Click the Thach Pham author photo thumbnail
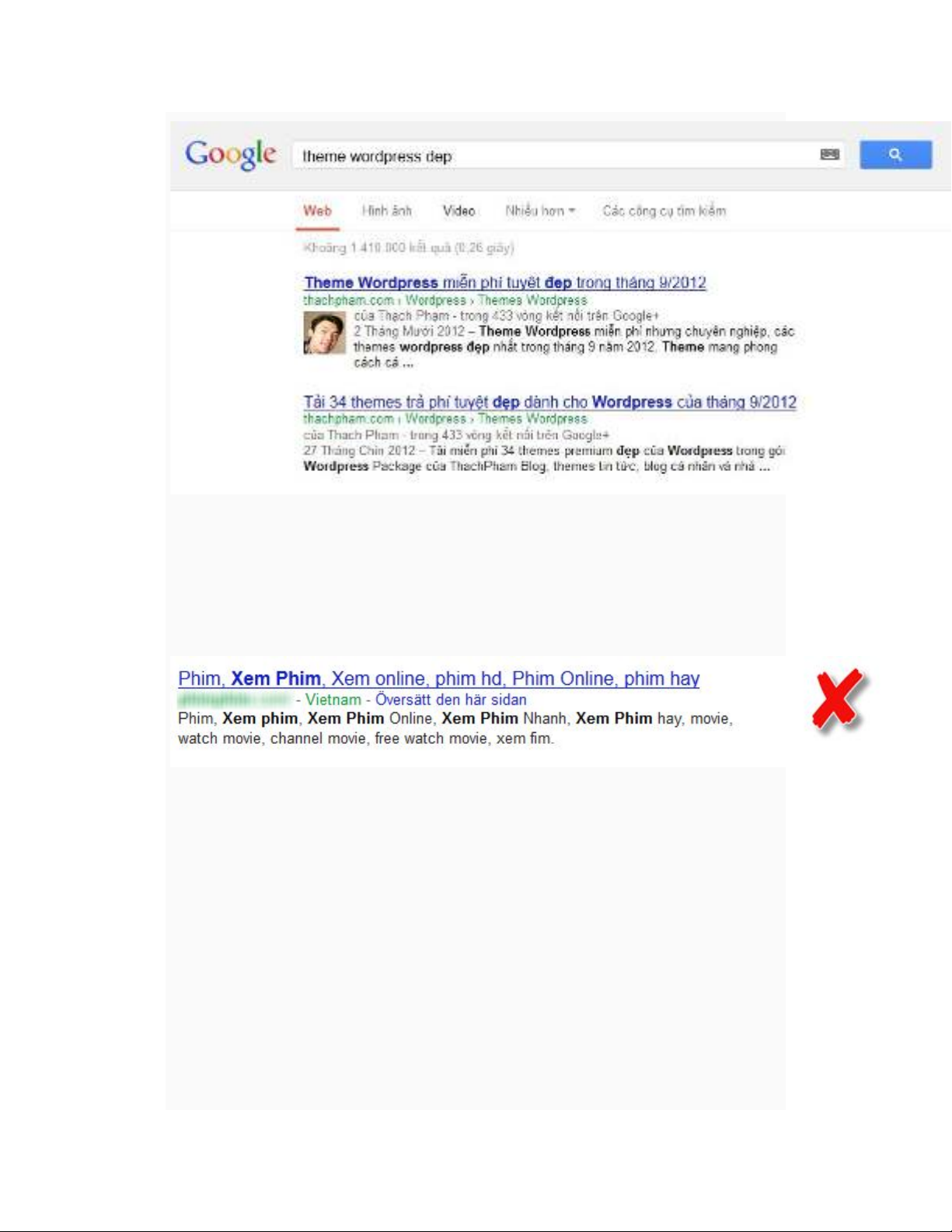 [x=324, y=333]
